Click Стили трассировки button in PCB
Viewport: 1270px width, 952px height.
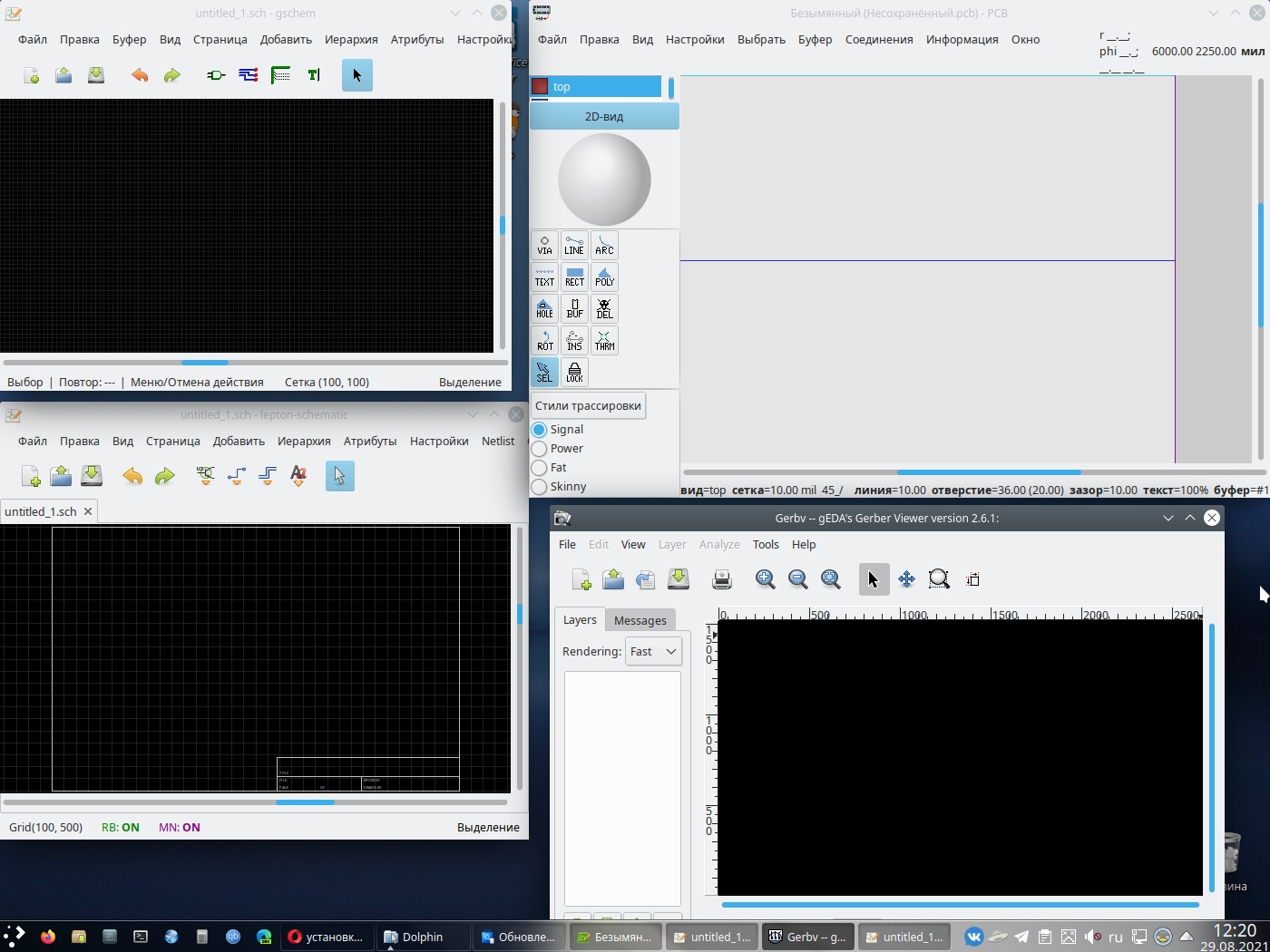[x=588, y=405]
